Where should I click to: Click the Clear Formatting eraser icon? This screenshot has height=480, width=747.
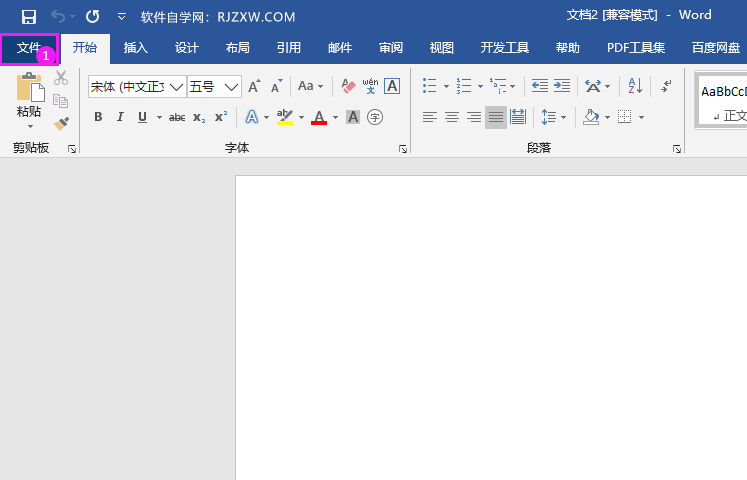click(x=348, y=86)
